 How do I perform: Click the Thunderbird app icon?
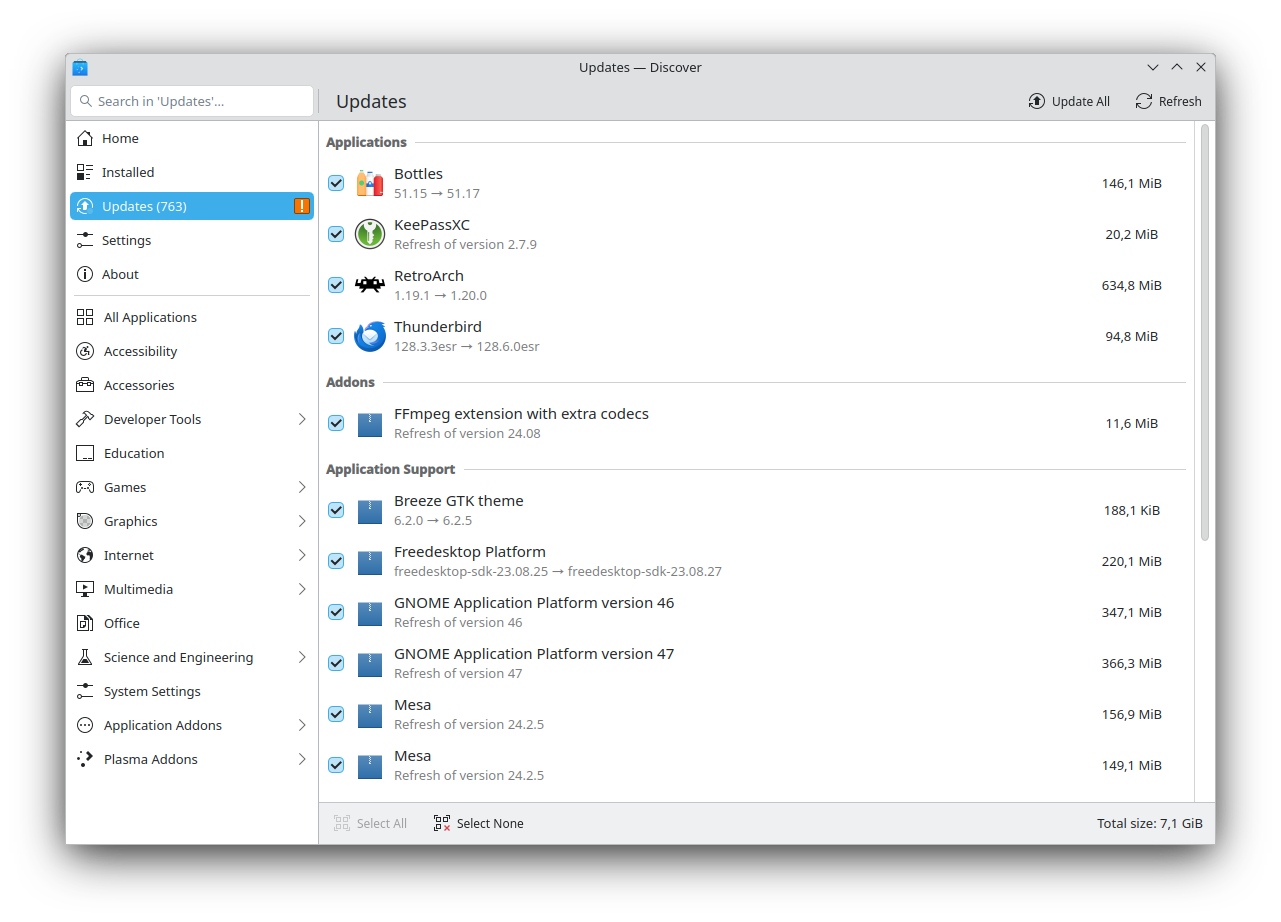tap(370, 336)
